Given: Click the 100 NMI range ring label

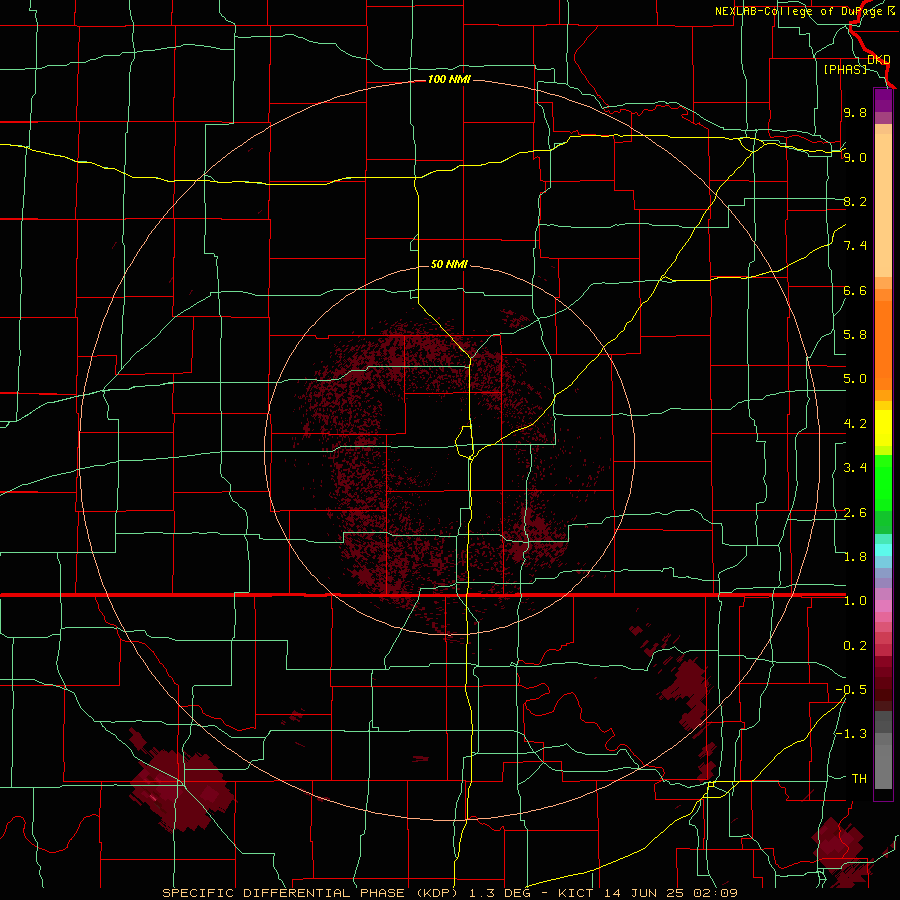Looking at the screenshot, I should [x=449, y=79].
